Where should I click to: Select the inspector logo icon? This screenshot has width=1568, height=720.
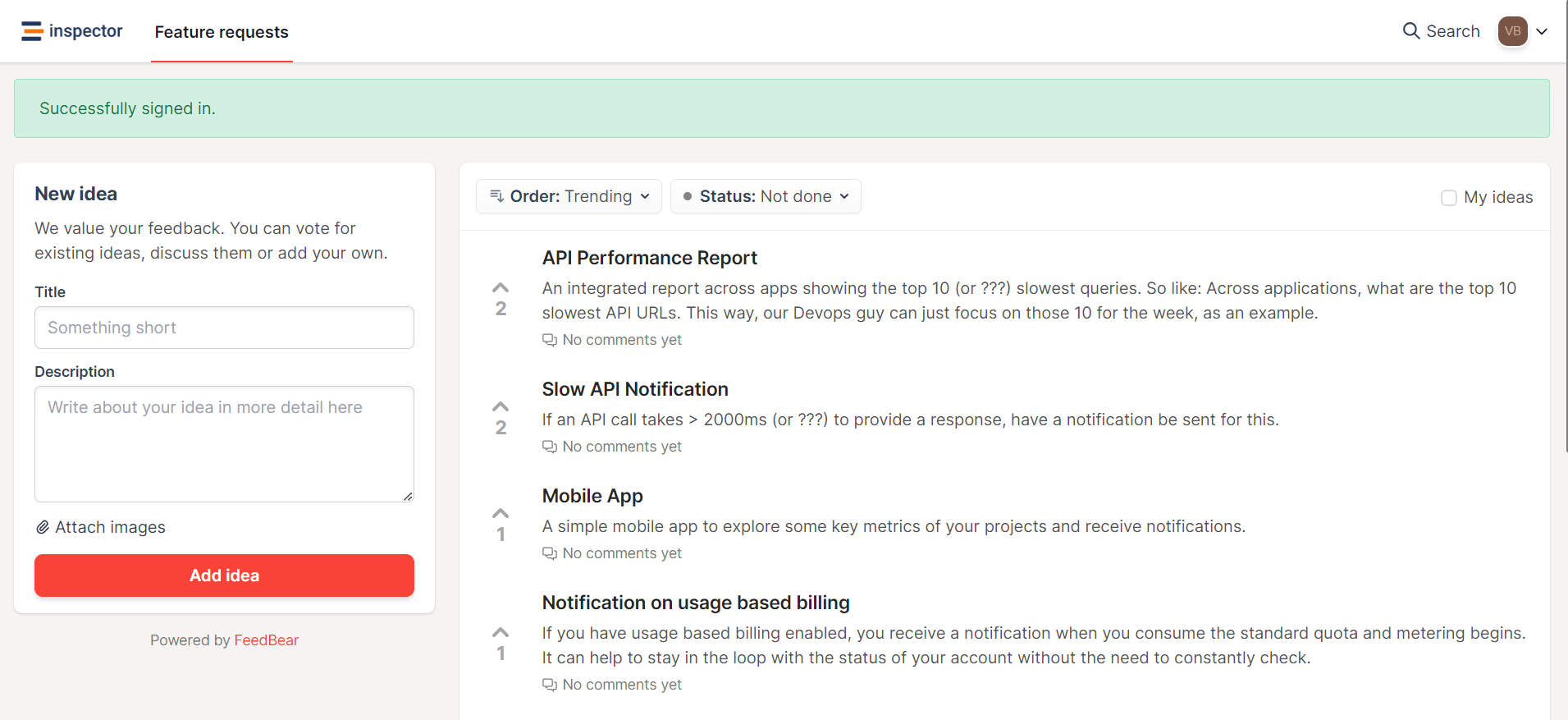point(30,30)
